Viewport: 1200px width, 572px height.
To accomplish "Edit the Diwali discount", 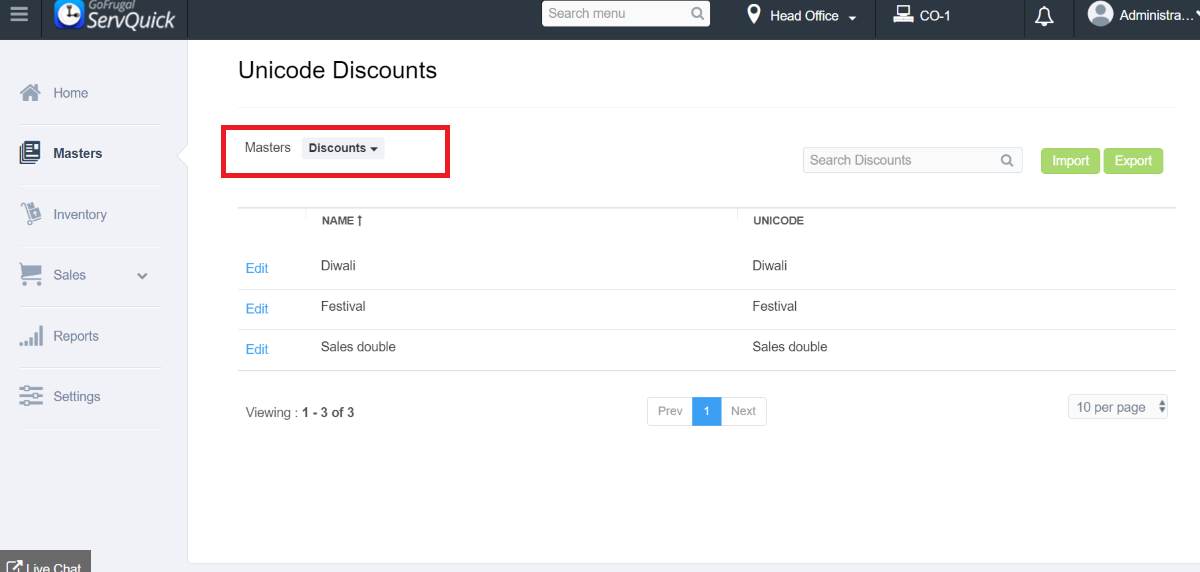I will (x=257, y=268).
